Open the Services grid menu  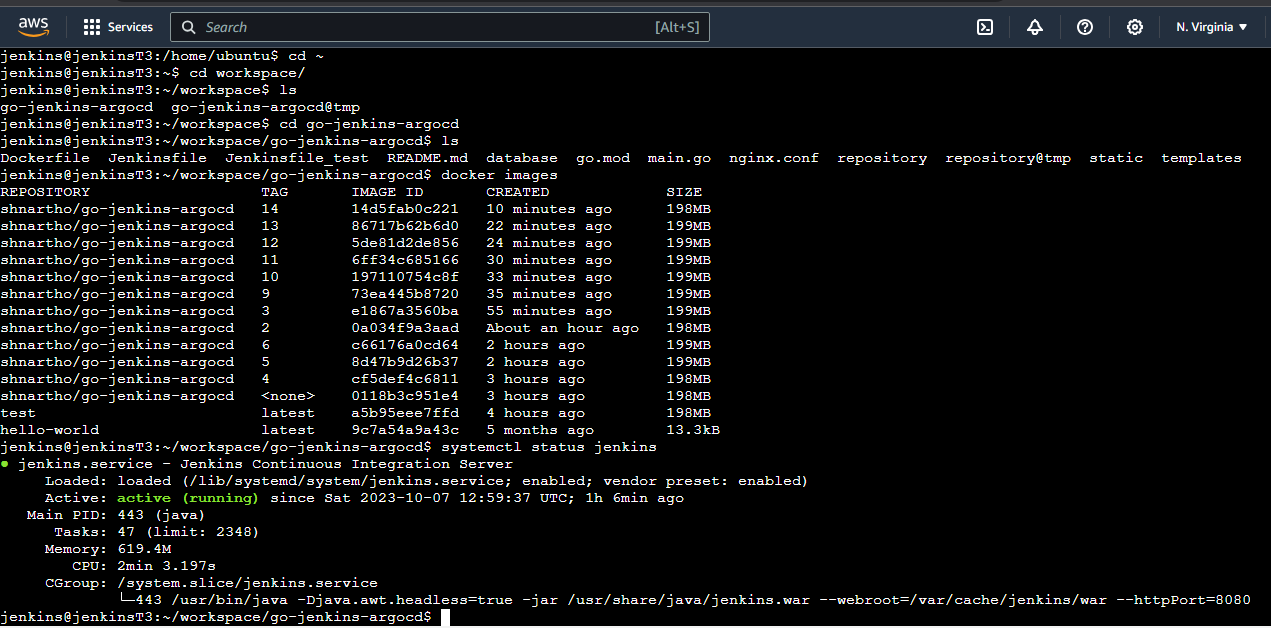(118, 27)
